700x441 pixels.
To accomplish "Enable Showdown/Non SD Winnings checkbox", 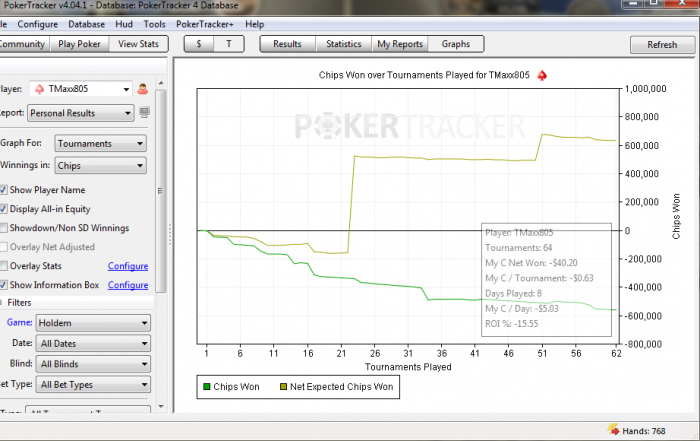I will click(3, 228).
